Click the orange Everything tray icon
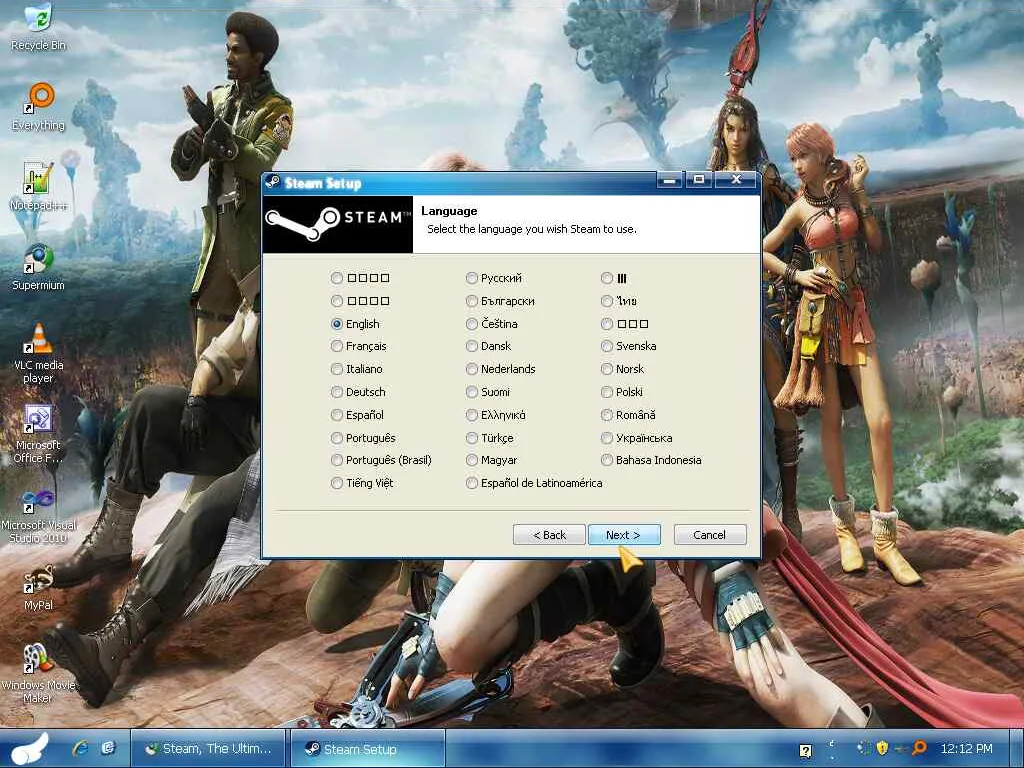The image size is (1024, 768). [x=919, y=748]
